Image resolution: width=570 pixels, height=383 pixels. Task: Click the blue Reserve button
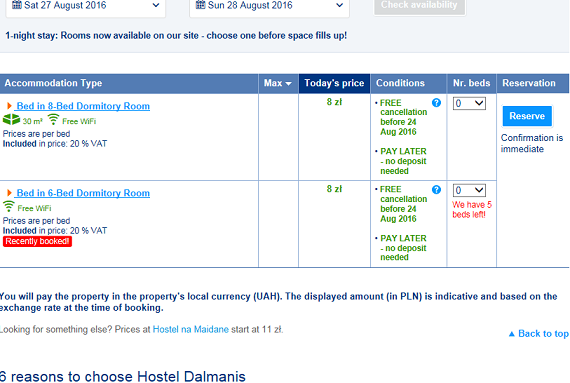coord(527,116)
